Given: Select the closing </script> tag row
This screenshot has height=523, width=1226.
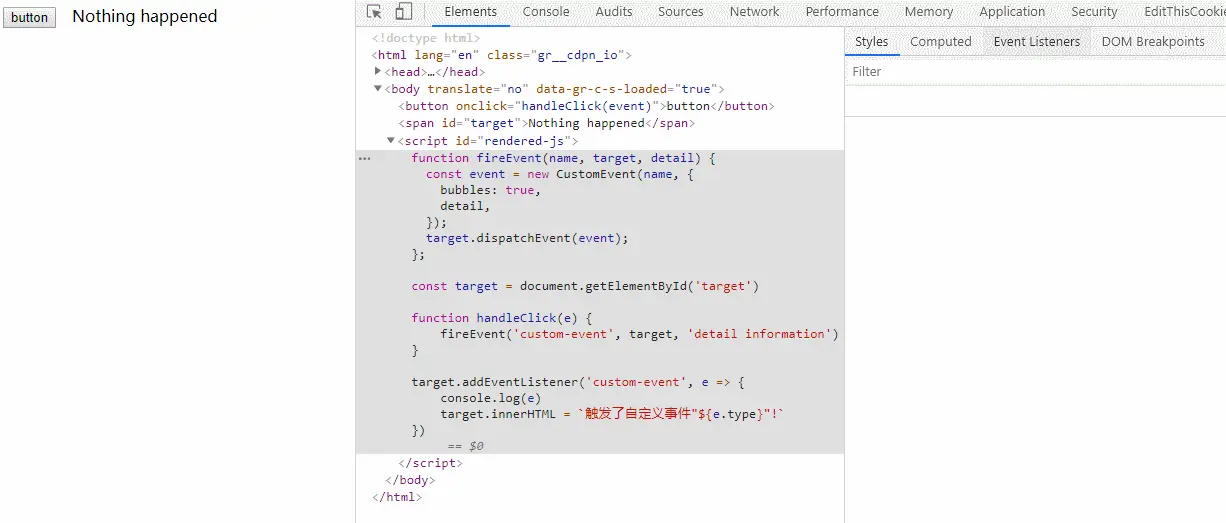Looking at the screenshot, I should click(x=430, y=463).
